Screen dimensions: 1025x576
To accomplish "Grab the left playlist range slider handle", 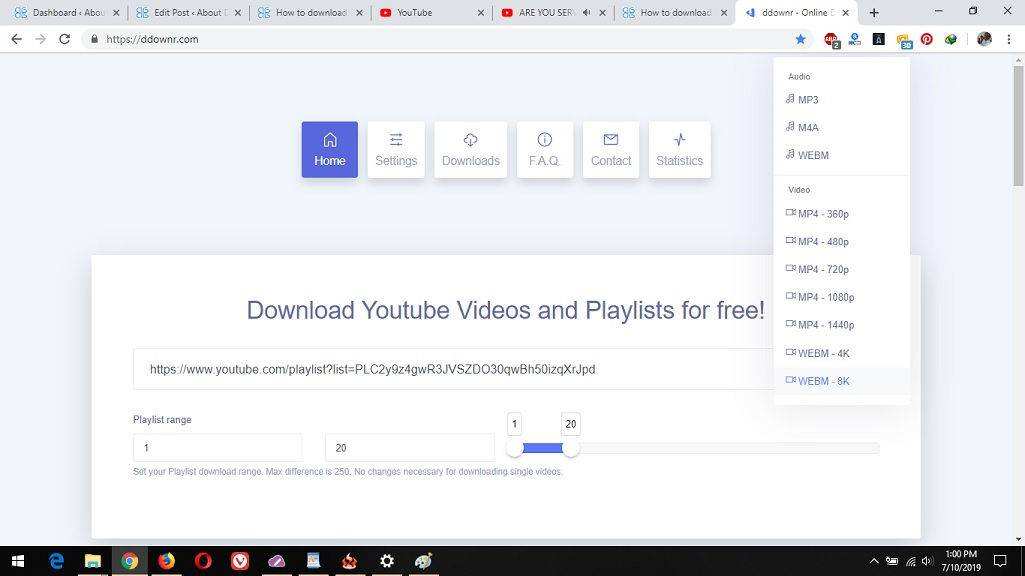I will point(514,448).
